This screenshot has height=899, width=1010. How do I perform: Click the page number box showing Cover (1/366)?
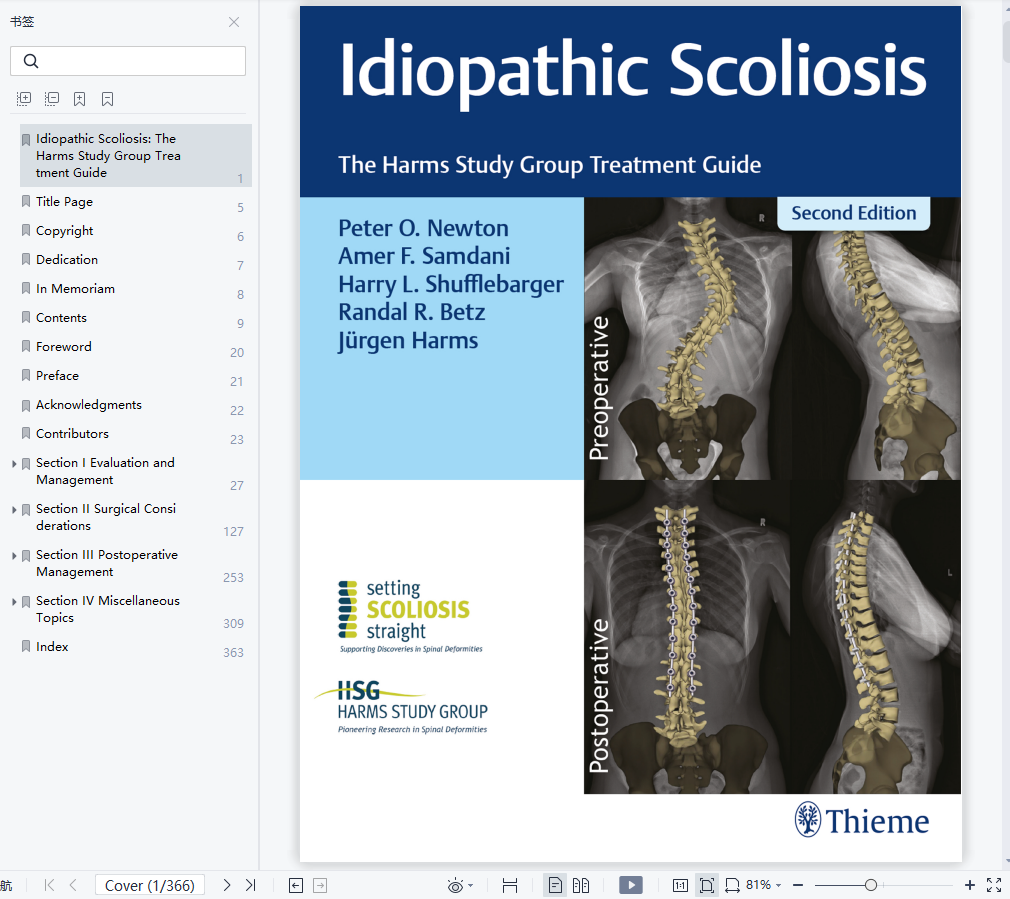(x=149, y=885)
